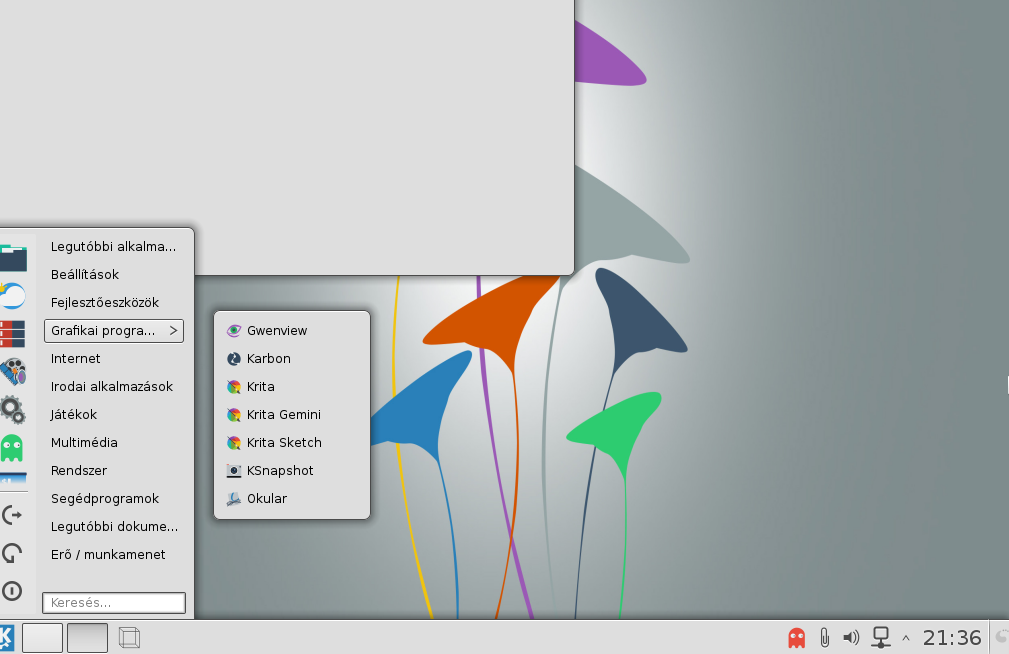Switch to first virtual desktop in pager

[42, 638]
